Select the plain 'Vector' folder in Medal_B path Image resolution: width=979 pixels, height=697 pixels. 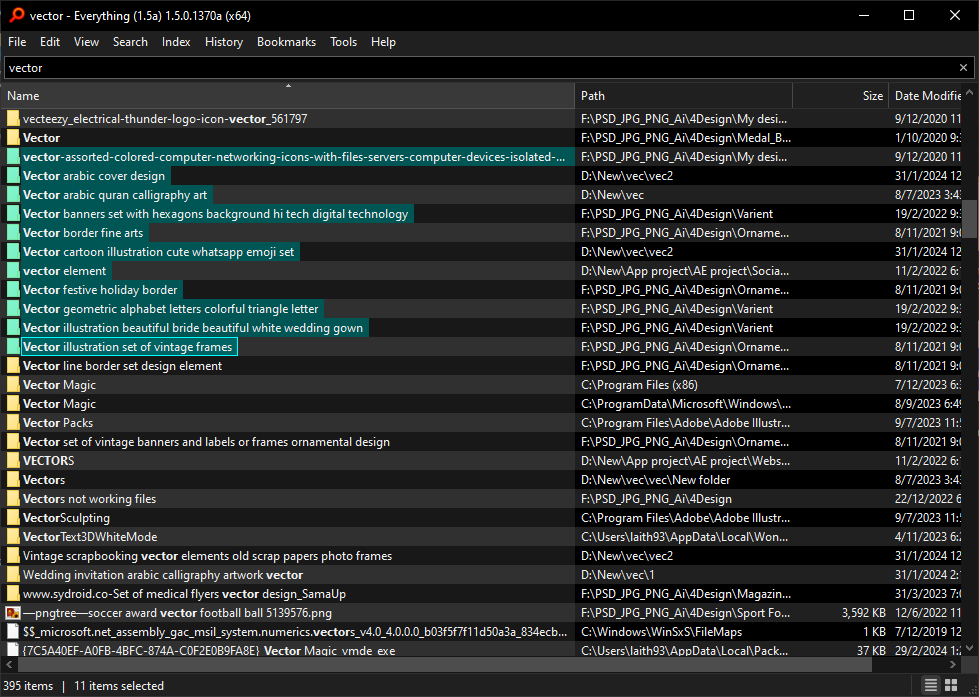coord(41,138)
